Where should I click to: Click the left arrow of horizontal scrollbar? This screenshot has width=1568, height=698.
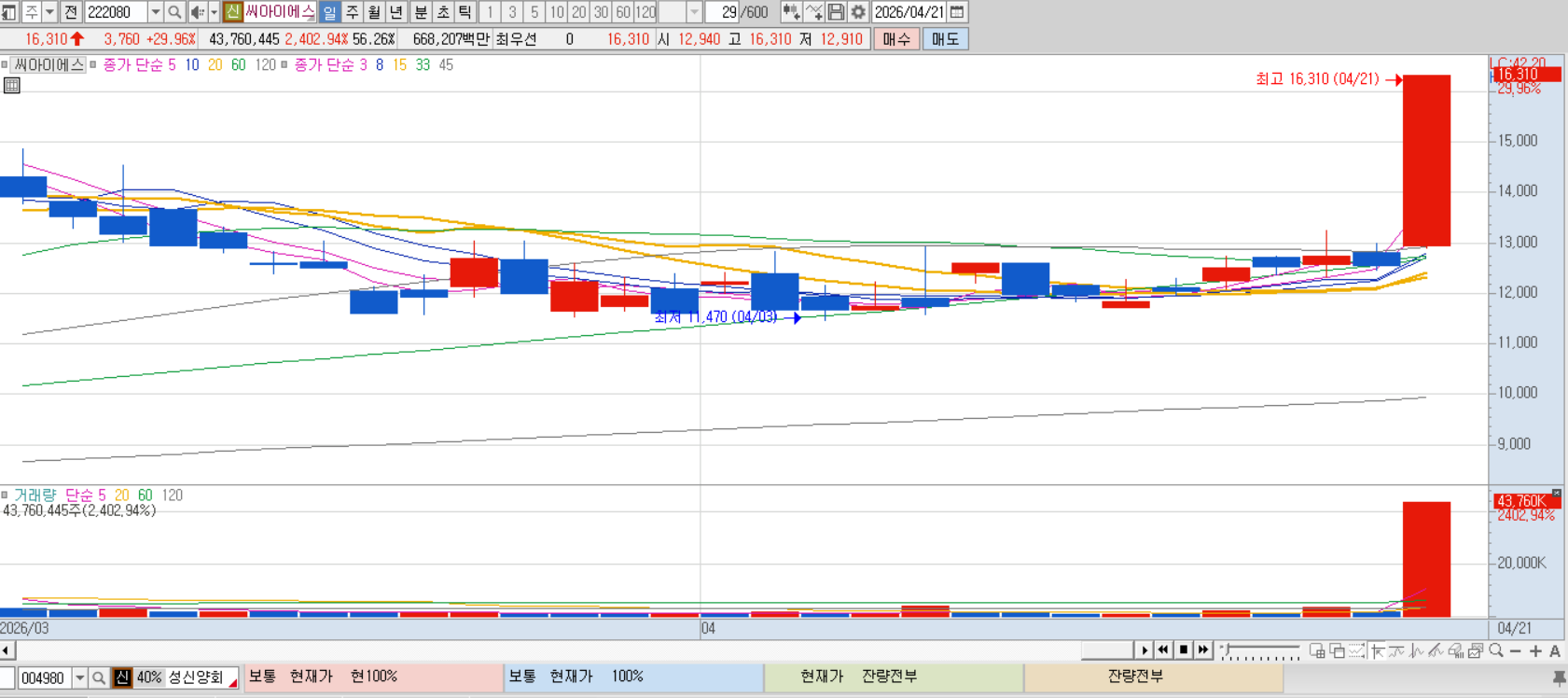click(7, 650)
